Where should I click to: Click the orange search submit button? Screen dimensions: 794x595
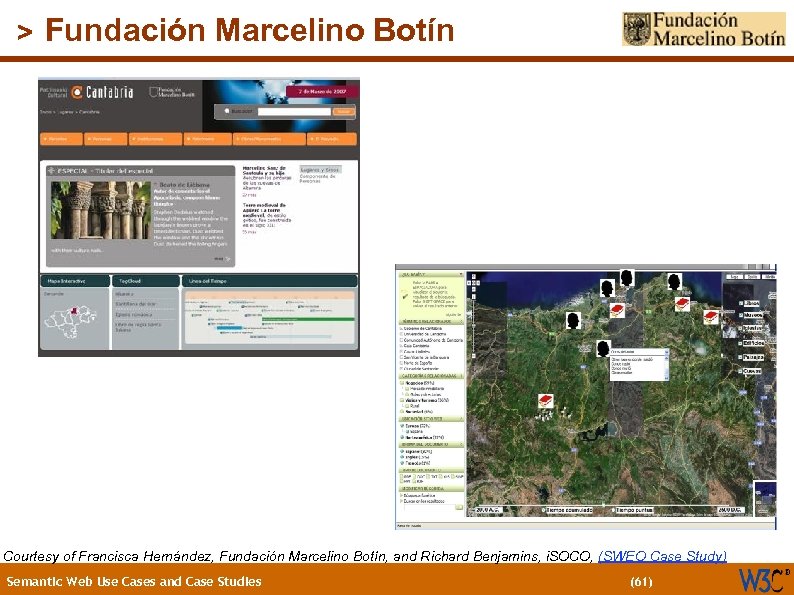click(x=343, y=111)
